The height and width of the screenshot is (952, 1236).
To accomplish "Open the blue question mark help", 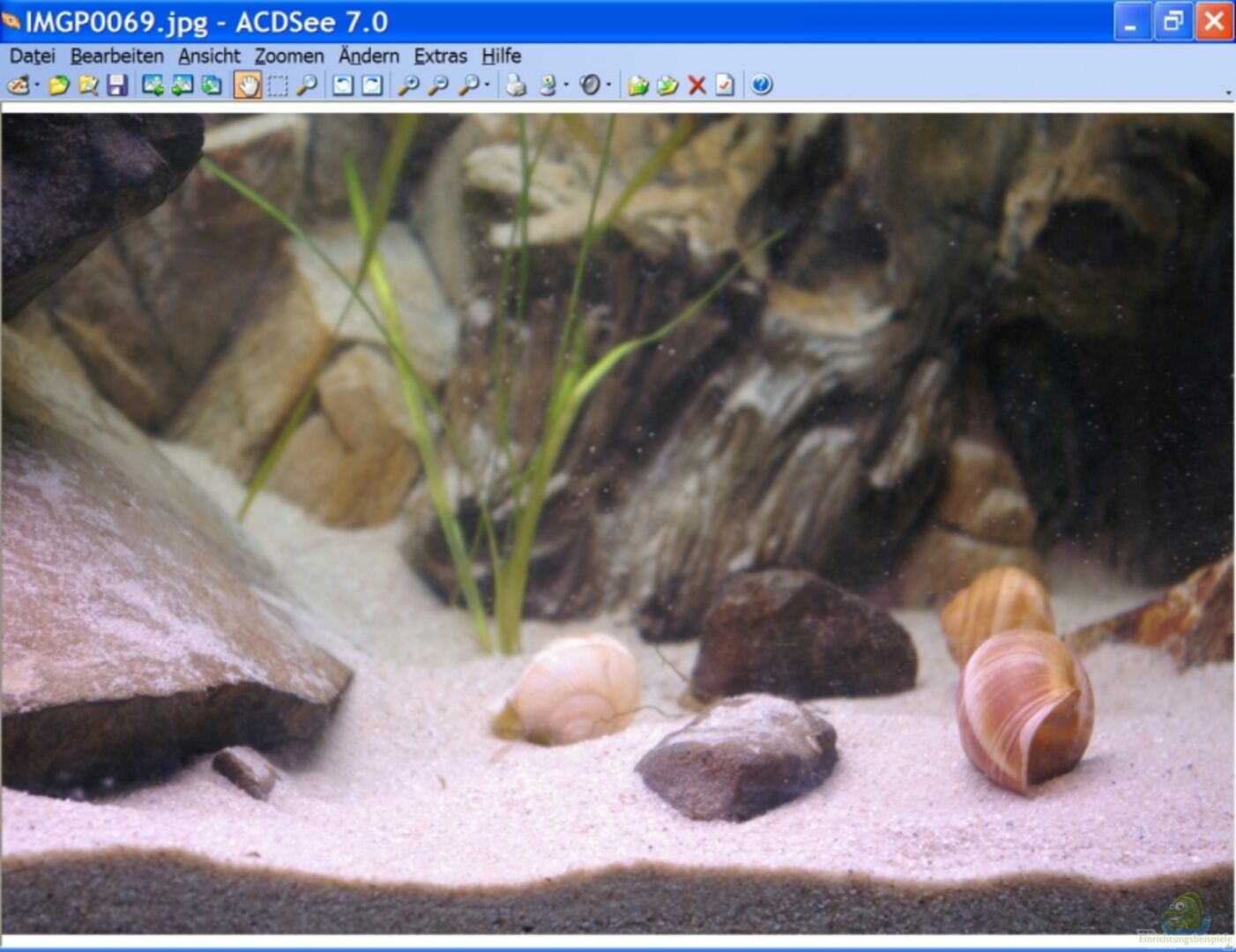I will (x=762, y=86).
